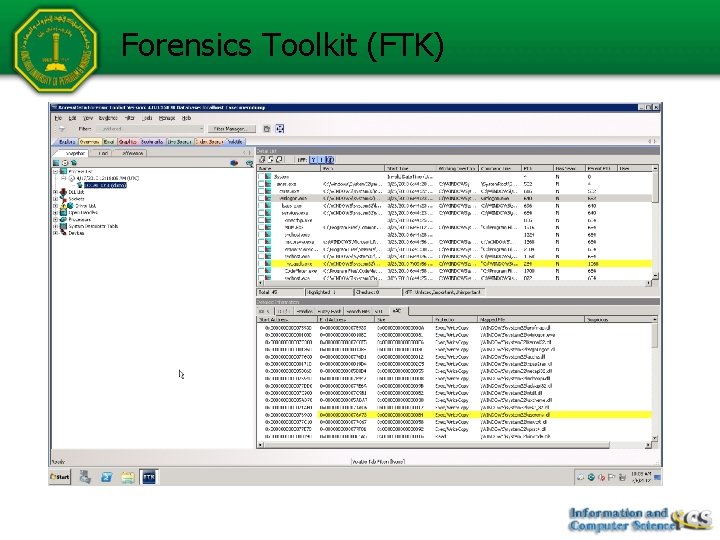Click the Process List tree icon

pyautogui.click(x=63, y=171)
